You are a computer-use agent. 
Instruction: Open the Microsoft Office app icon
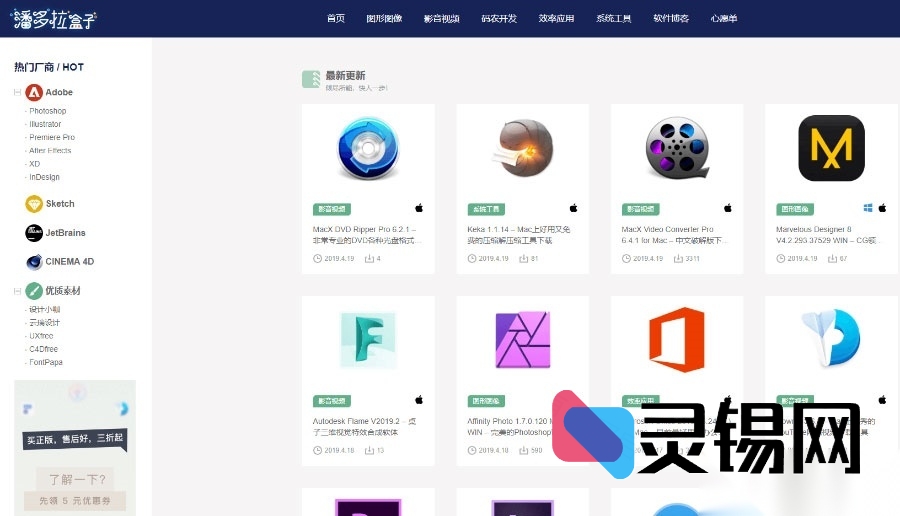tap(677, 339)
